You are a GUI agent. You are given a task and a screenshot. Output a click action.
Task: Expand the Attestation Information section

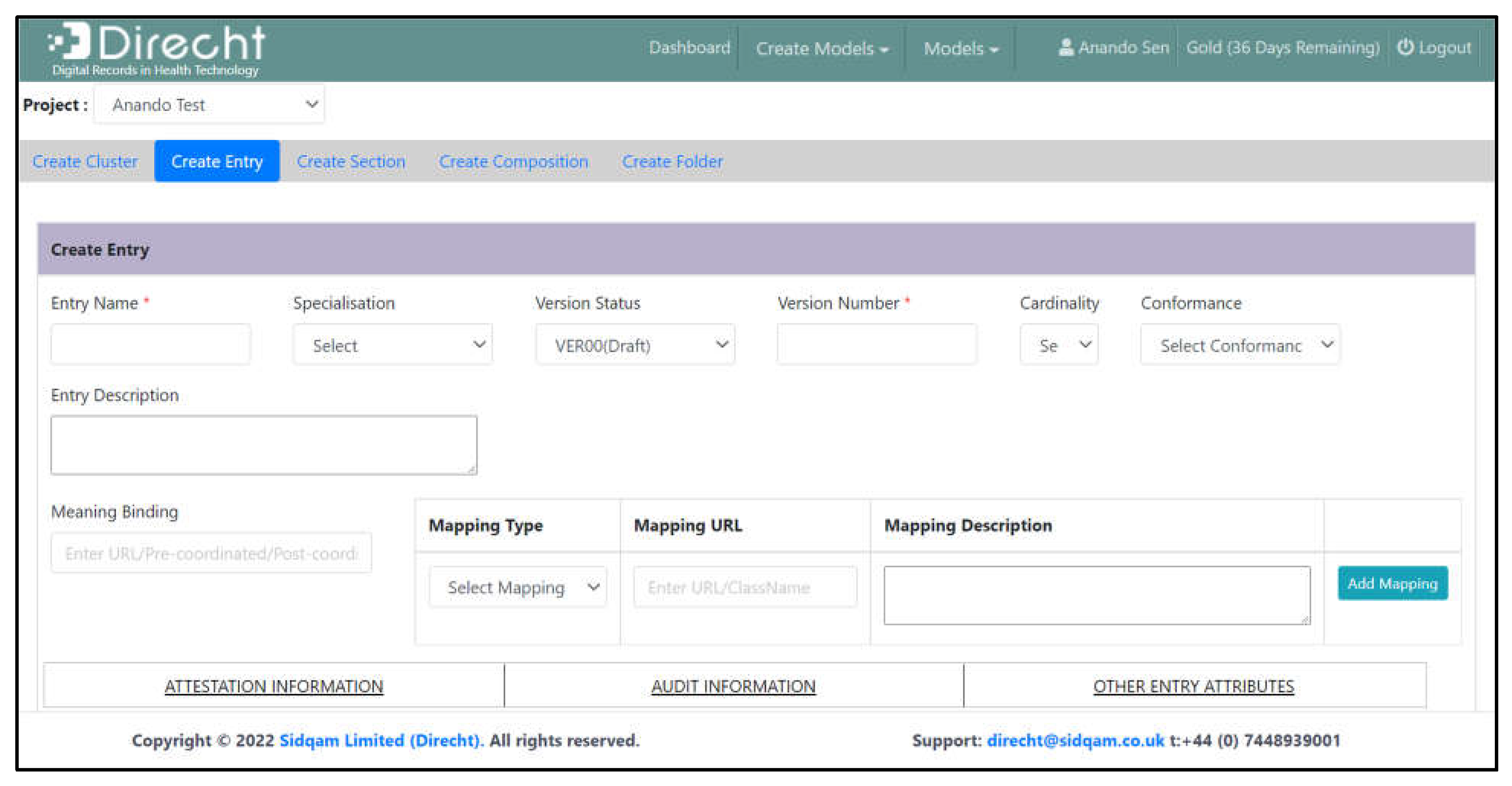(x=274, y=686)
